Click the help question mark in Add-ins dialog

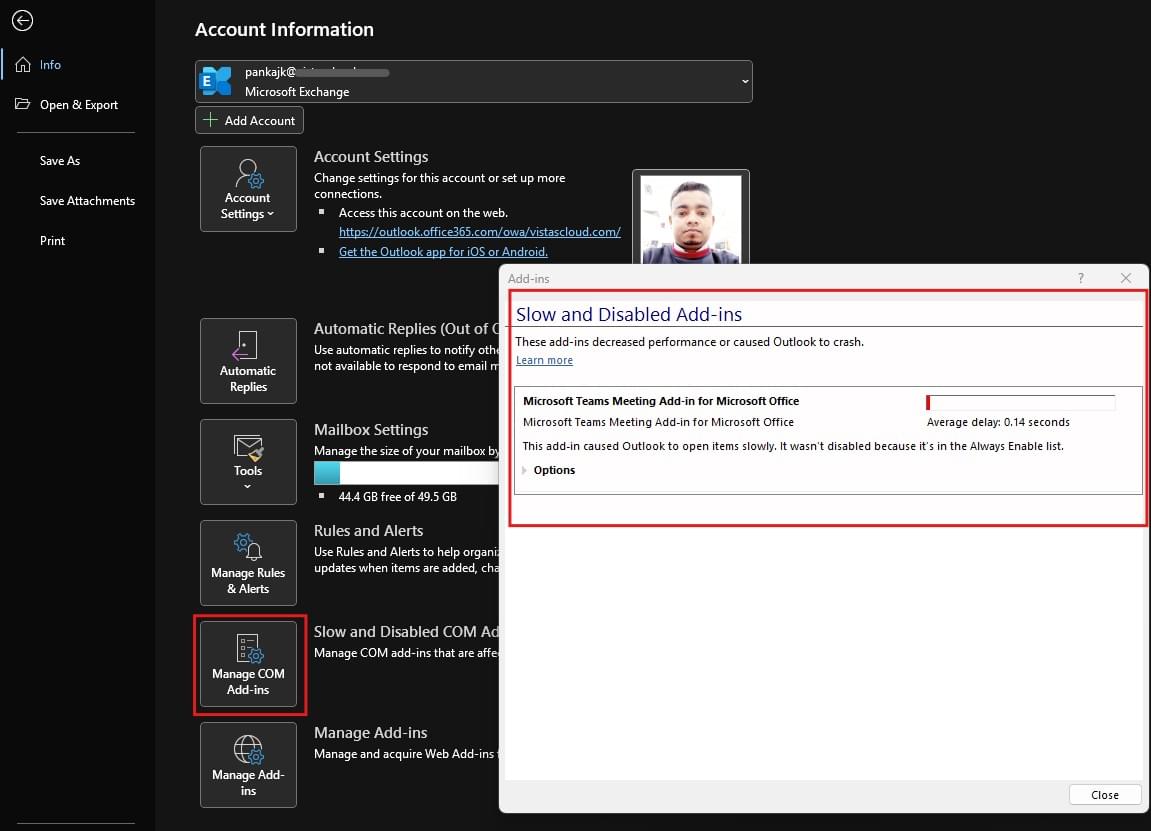pos(1081,278)
